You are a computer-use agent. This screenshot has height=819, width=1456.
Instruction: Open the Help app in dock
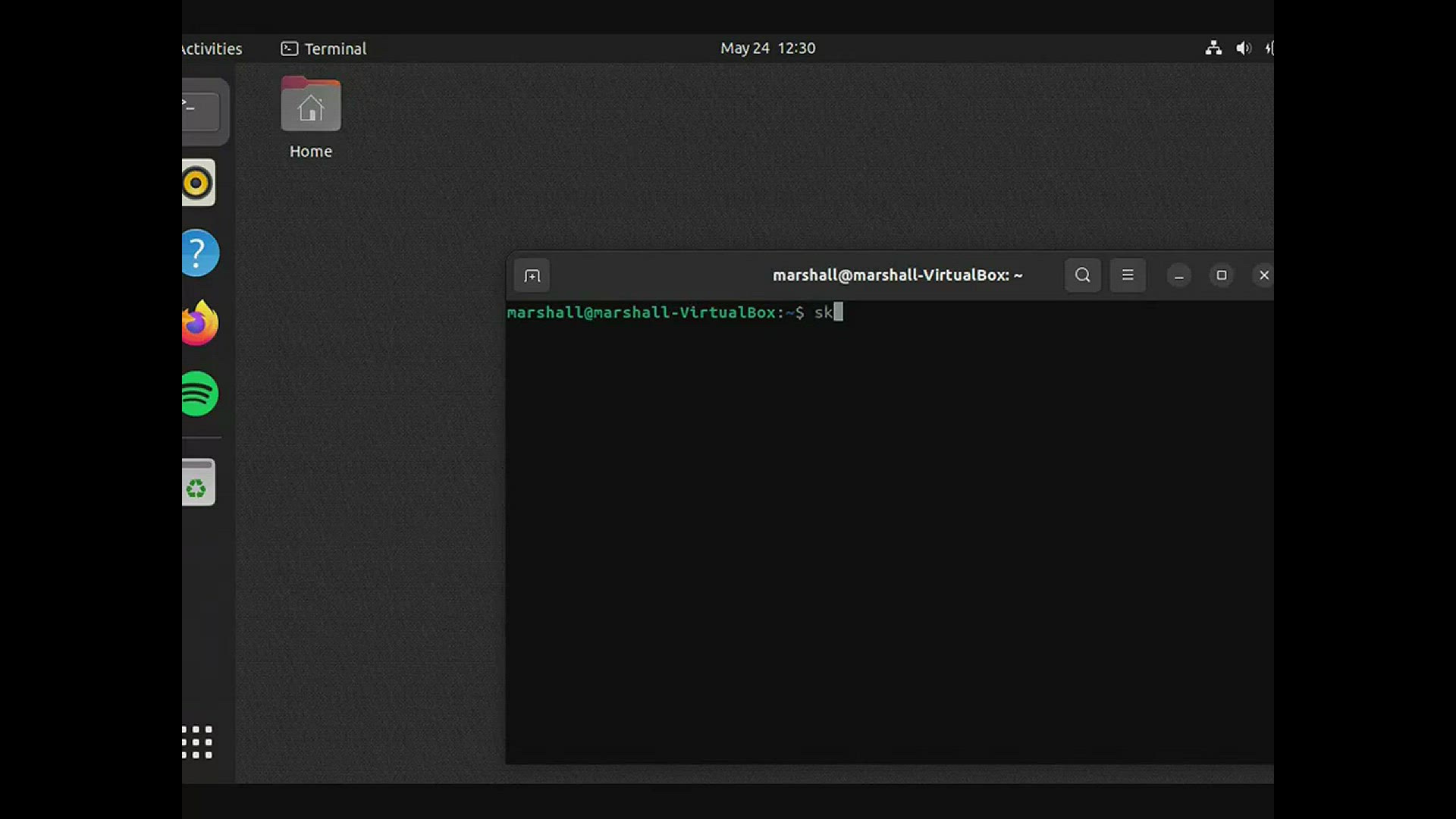200,253
